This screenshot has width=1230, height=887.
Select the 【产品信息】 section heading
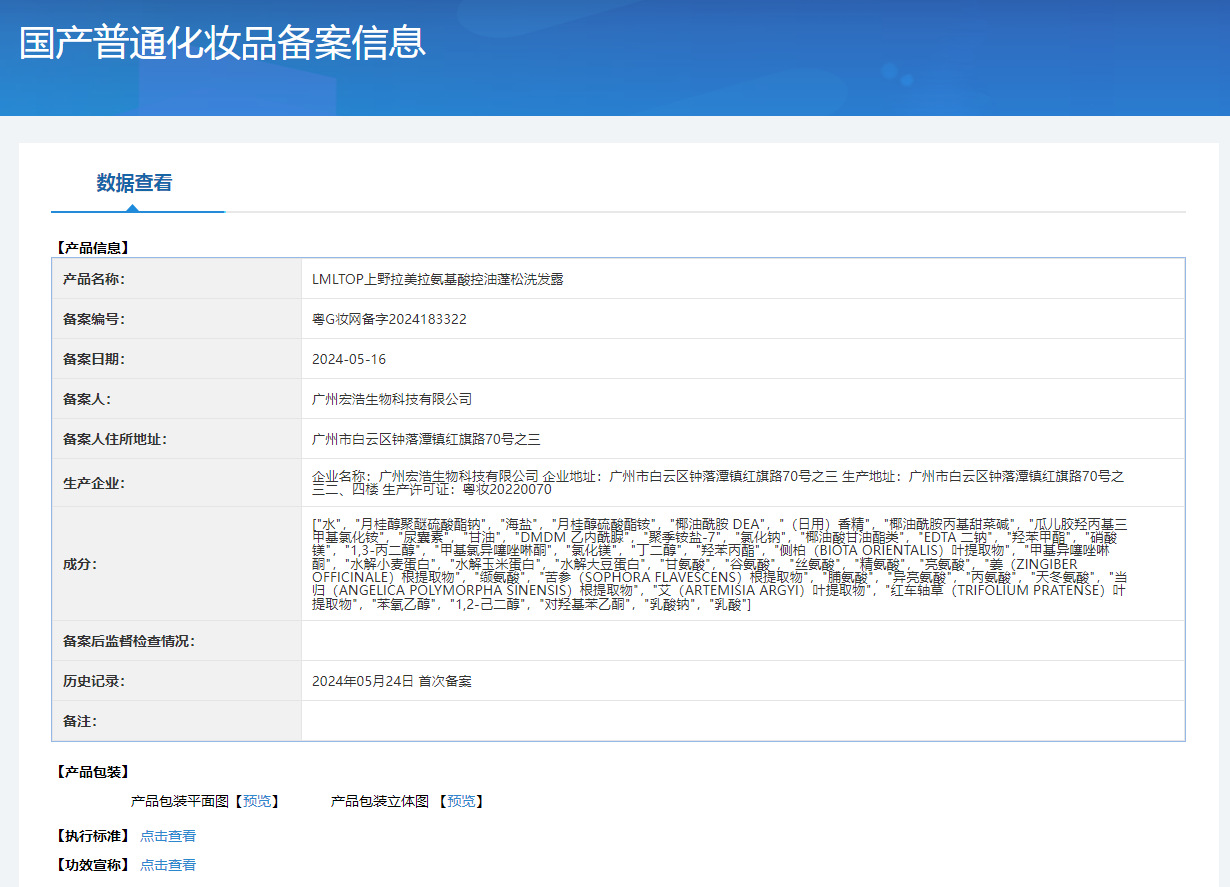[93, 247]
